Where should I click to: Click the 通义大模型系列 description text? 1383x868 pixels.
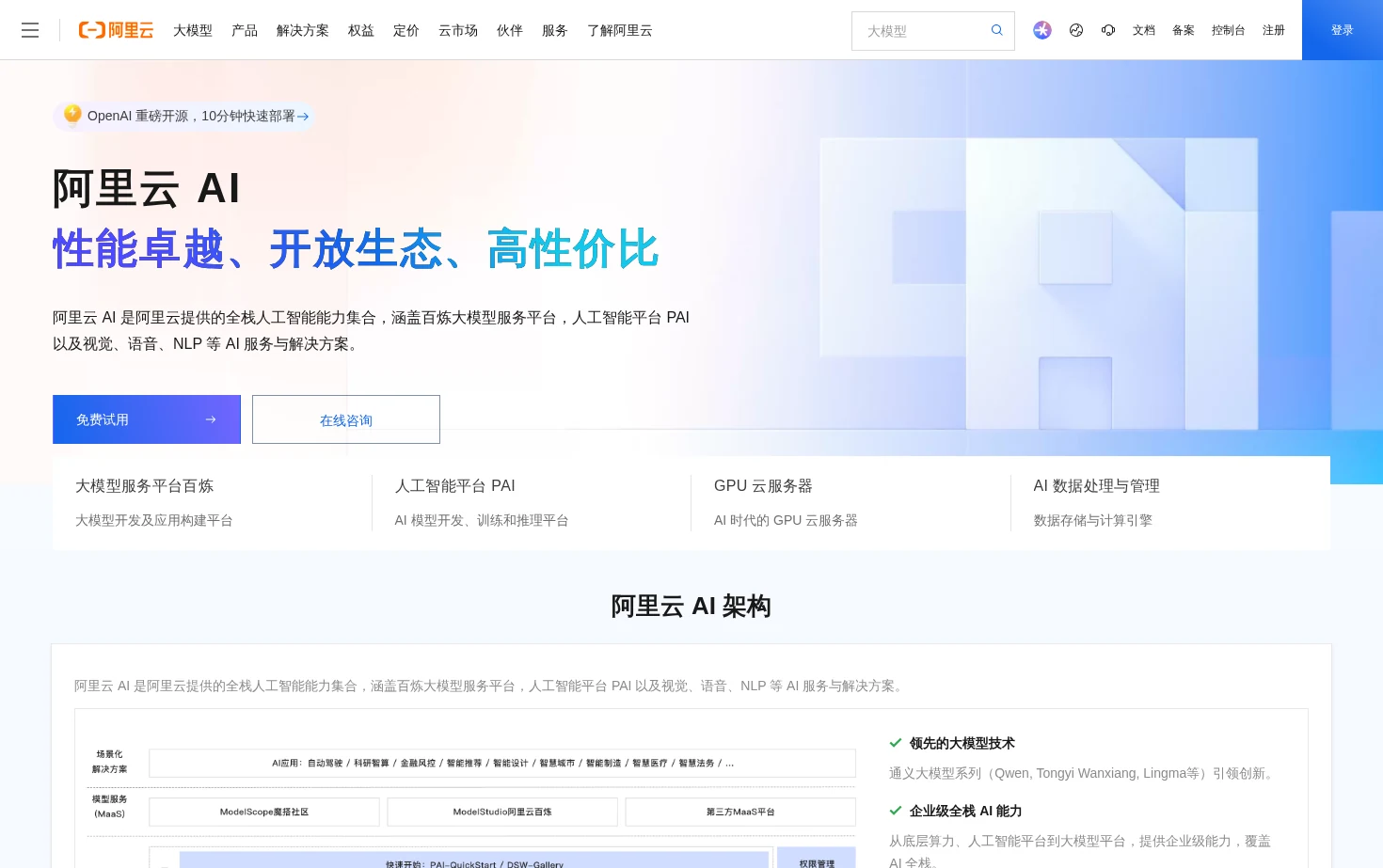point(1084,773)
